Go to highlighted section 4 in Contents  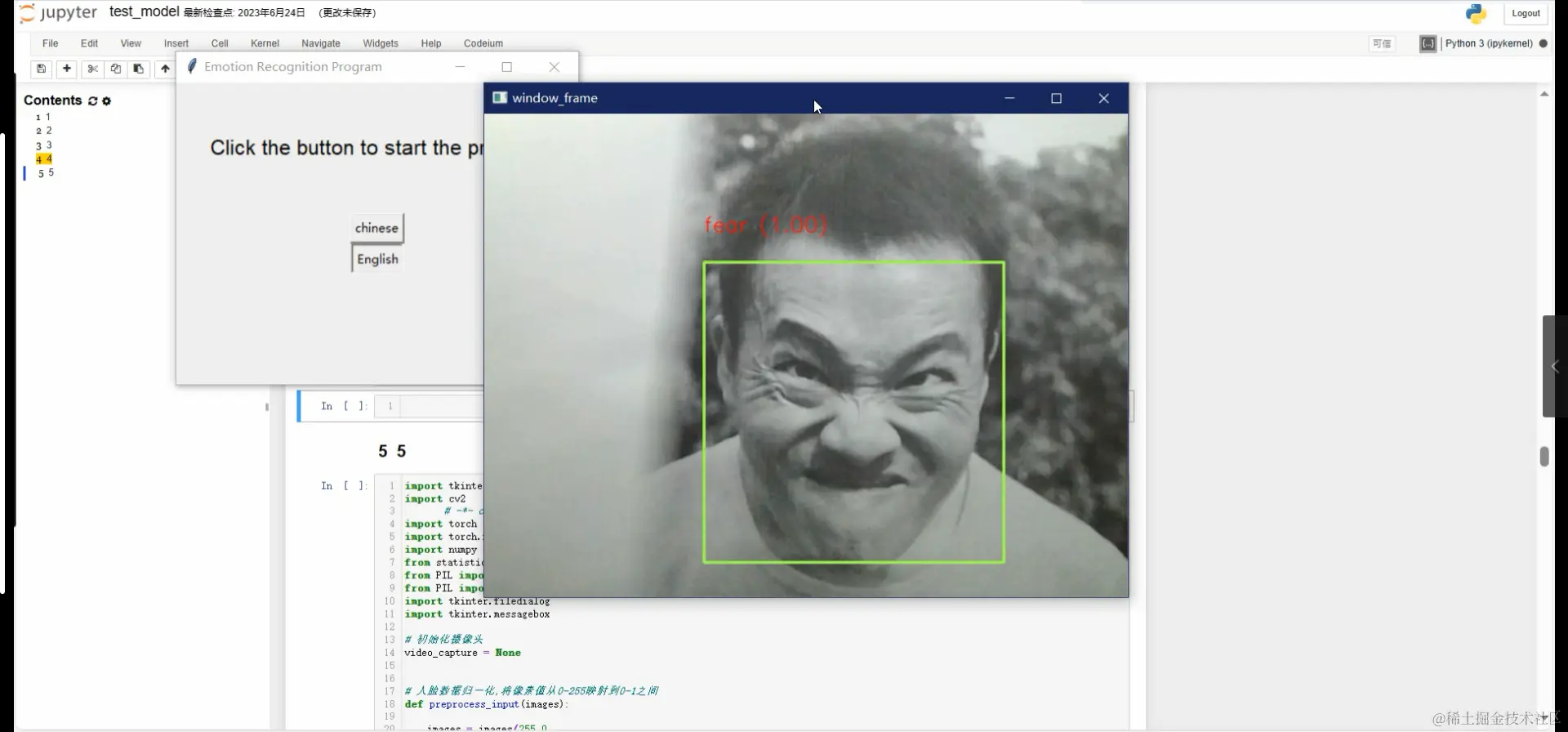point(43,159)
